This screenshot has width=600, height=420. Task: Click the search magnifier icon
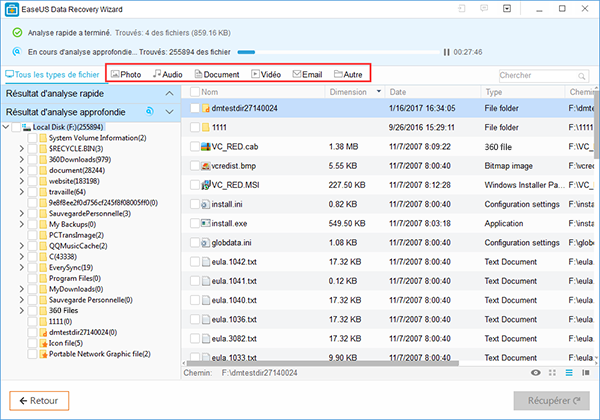coord(581,76)
